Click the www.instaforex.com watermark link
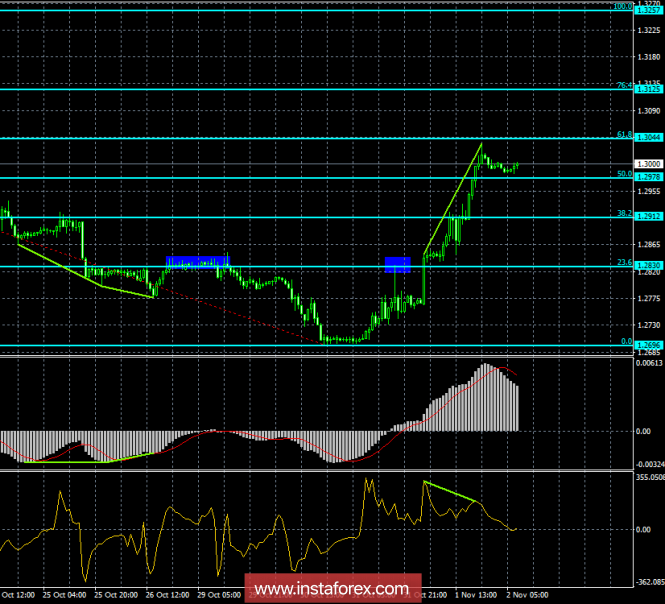 tap(332, 587)
